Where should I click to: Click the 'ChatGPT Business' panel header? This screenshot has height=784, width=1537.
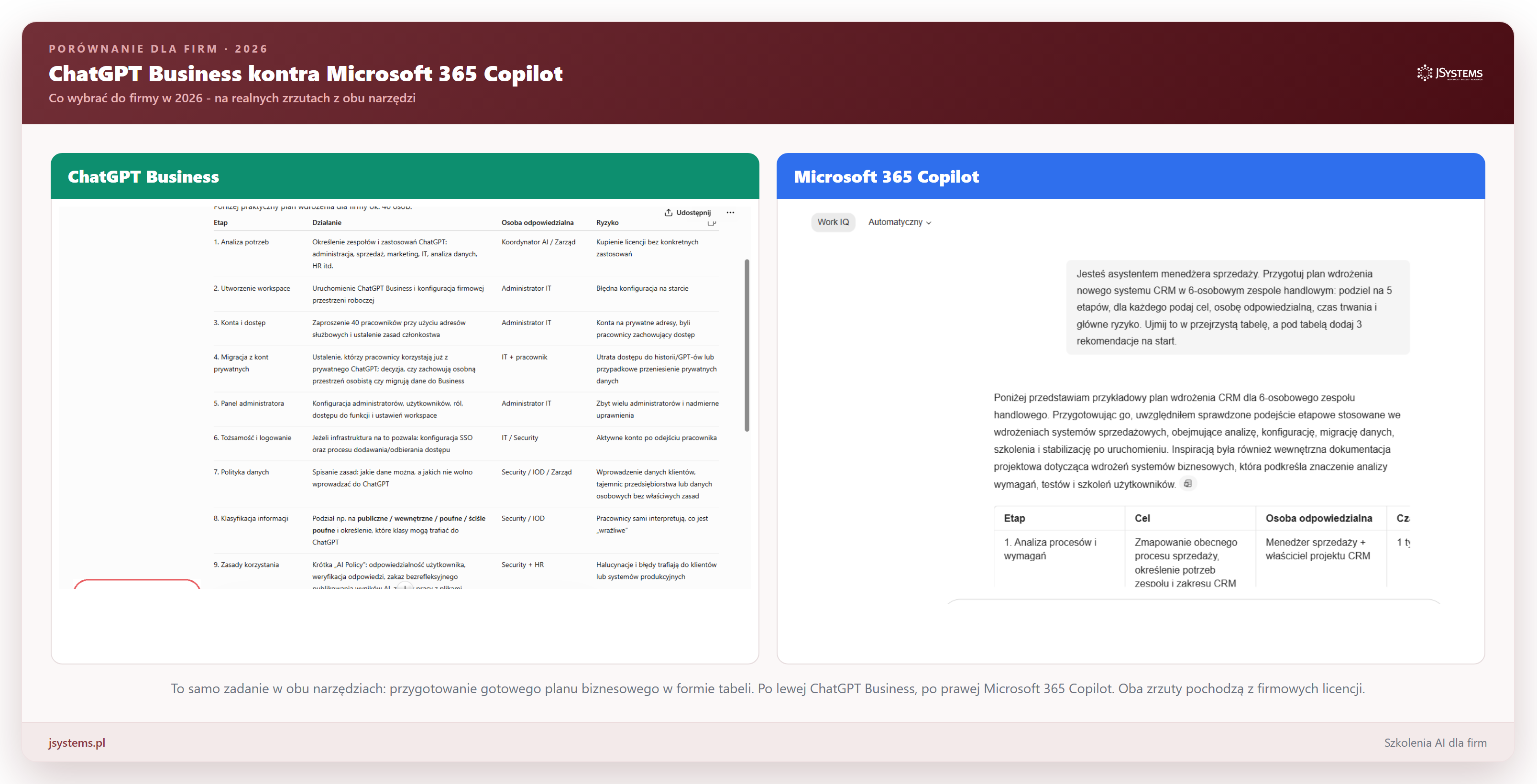point(405,176)
